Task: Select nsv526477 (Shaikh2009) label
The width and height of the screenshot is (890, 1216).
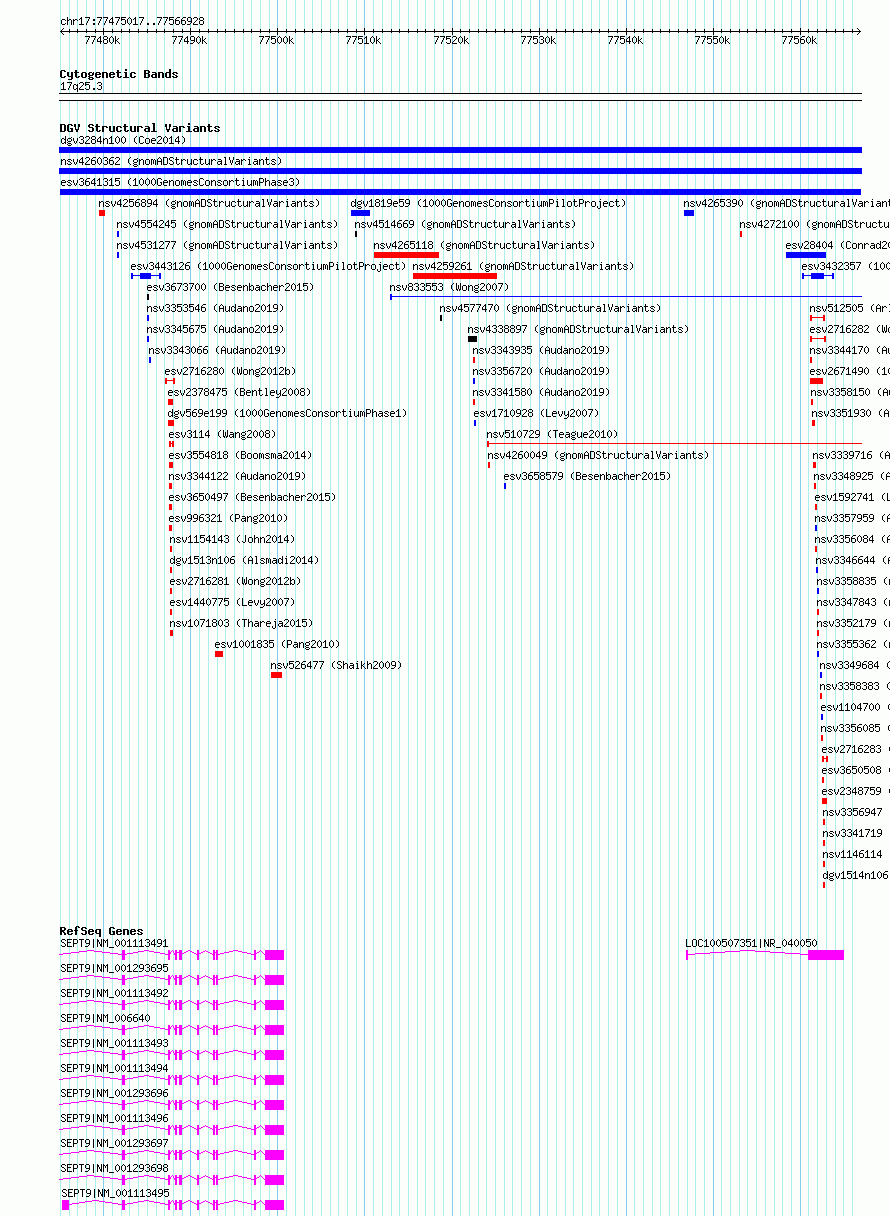Action: (336, 665)
